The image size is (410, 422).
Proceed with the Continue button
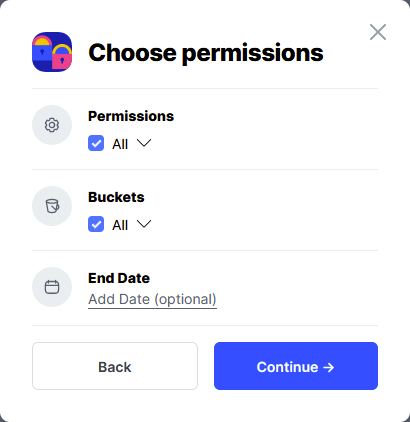[296, 366]
